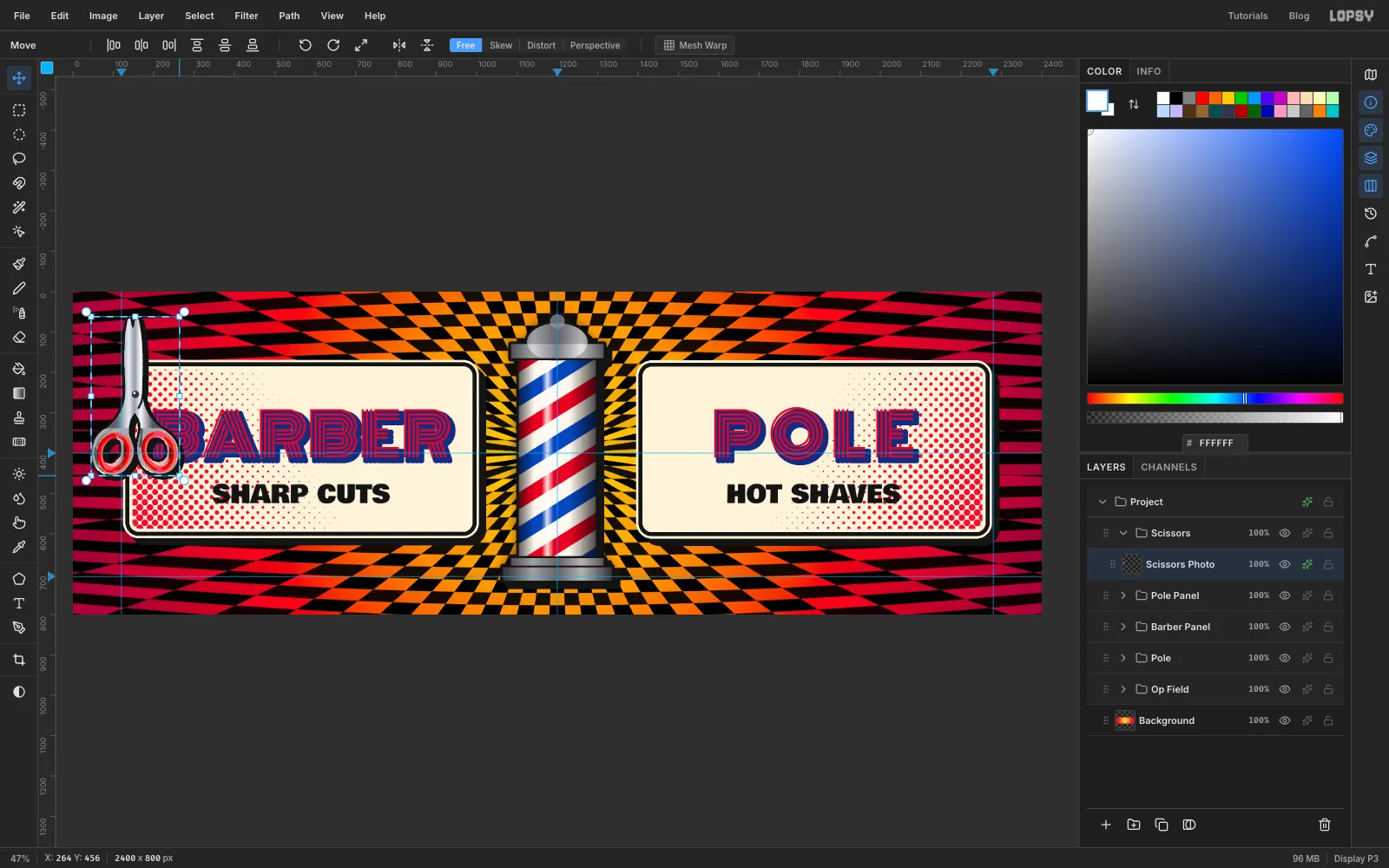Expand the Barber Panel group
Image resolution: width=1389 pixels, height=868 pixels.
tap(1123, 627)
